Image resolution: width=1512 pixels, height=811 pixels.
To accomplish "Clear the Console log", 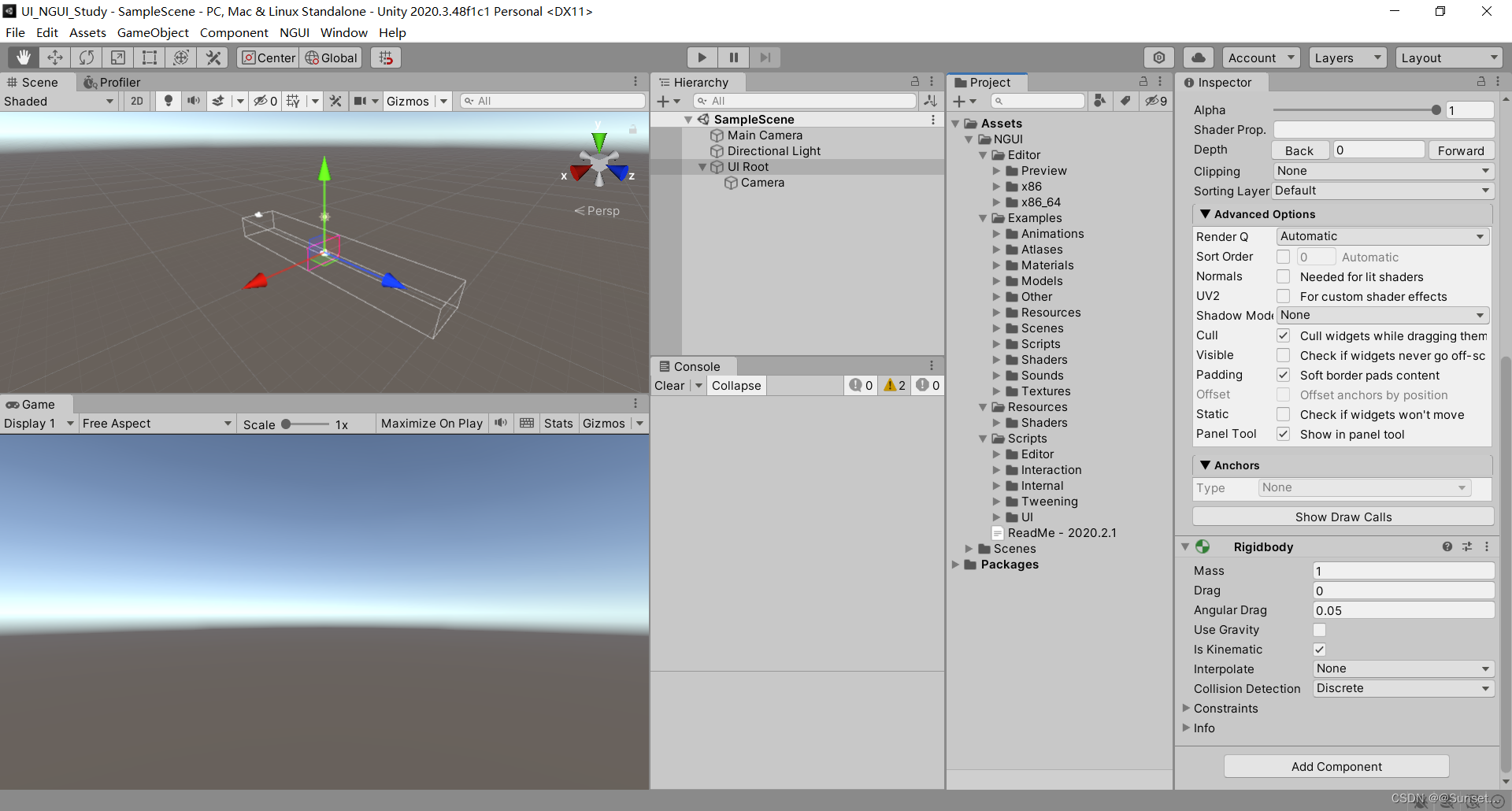I will pos(669,385).
